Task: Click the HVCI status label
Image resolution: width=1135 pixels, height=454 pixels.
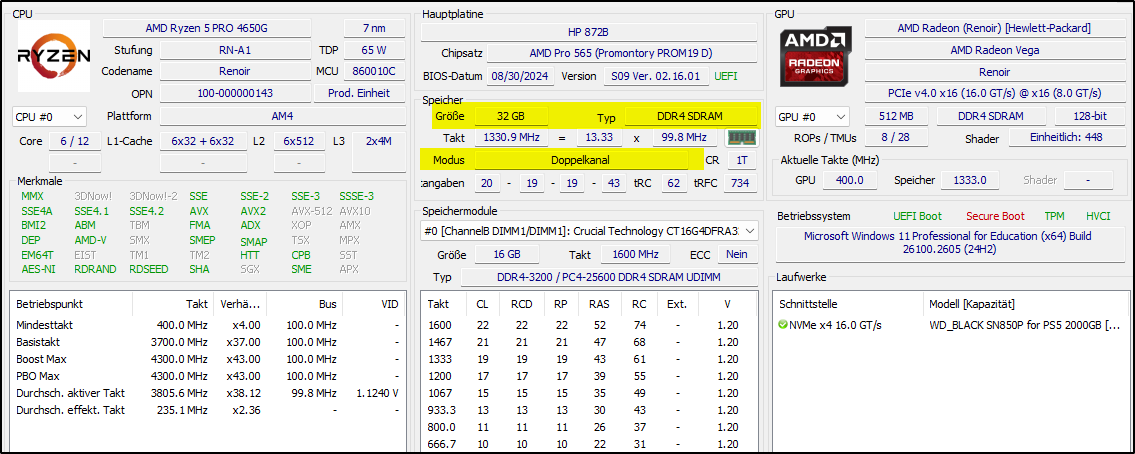Action: pos(1097,217)
